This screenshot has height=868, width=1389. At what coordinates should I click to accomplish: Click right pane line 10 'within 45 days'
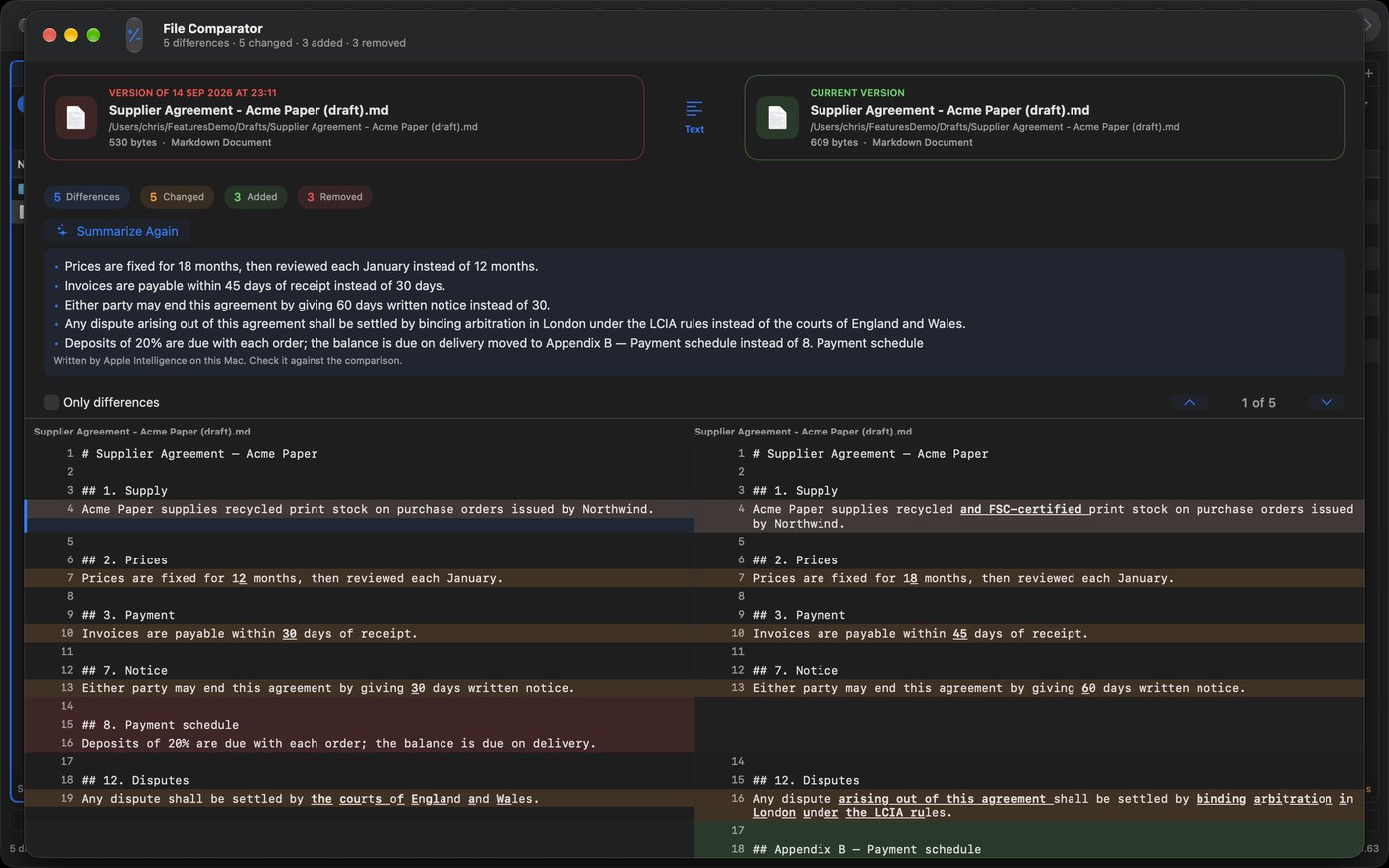tap(1030, 633)
